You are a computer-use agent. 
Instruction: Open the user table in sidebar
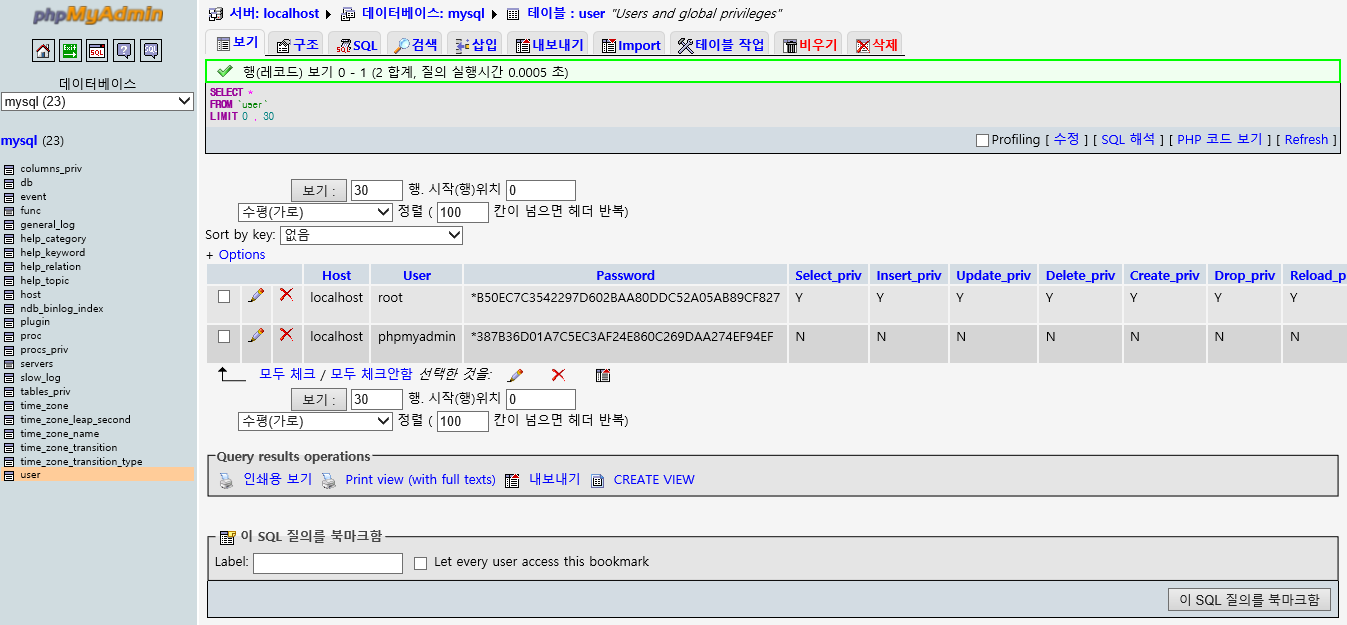31,475
